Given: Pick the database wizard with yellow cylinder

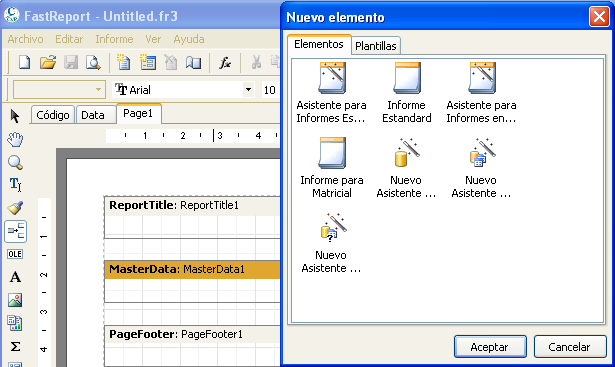Looking at the screenshot, I should [407, 153].
